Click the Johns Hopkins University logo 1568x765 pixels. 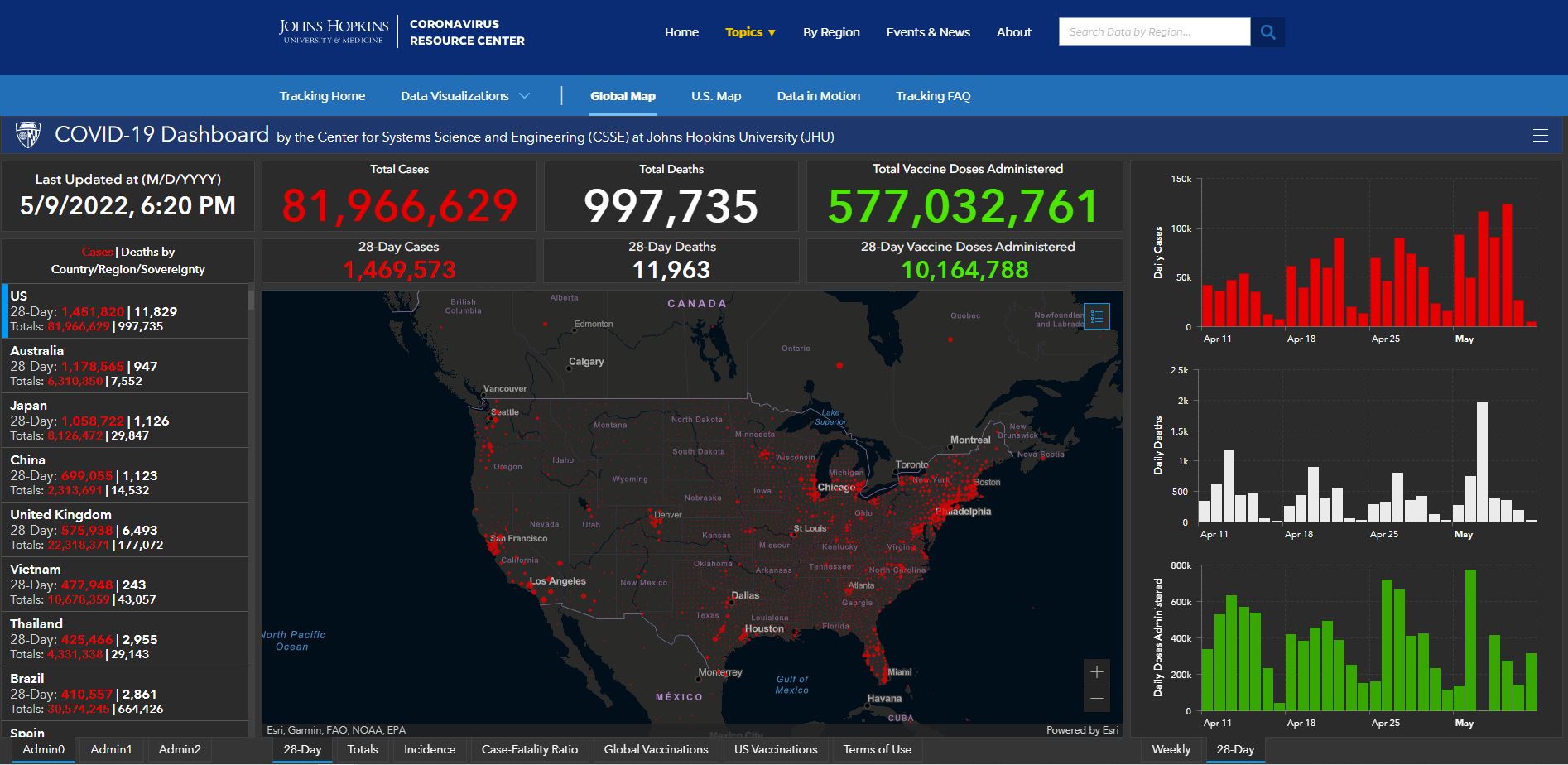coord(334,31)
